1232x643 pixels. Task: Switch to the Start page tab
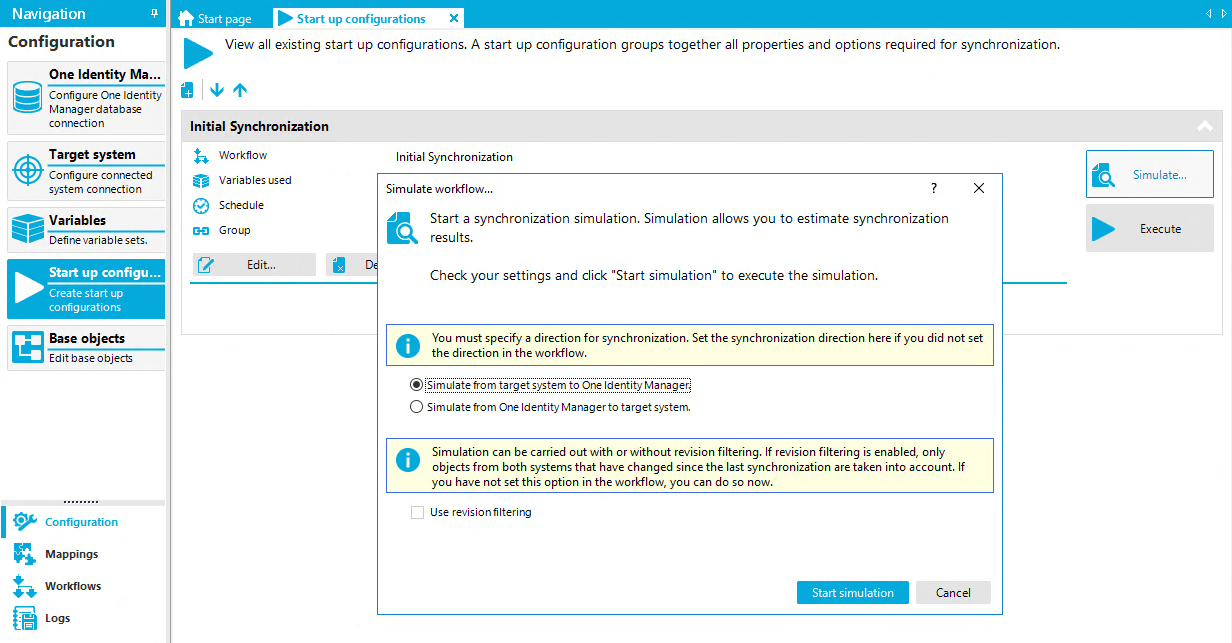215,18
